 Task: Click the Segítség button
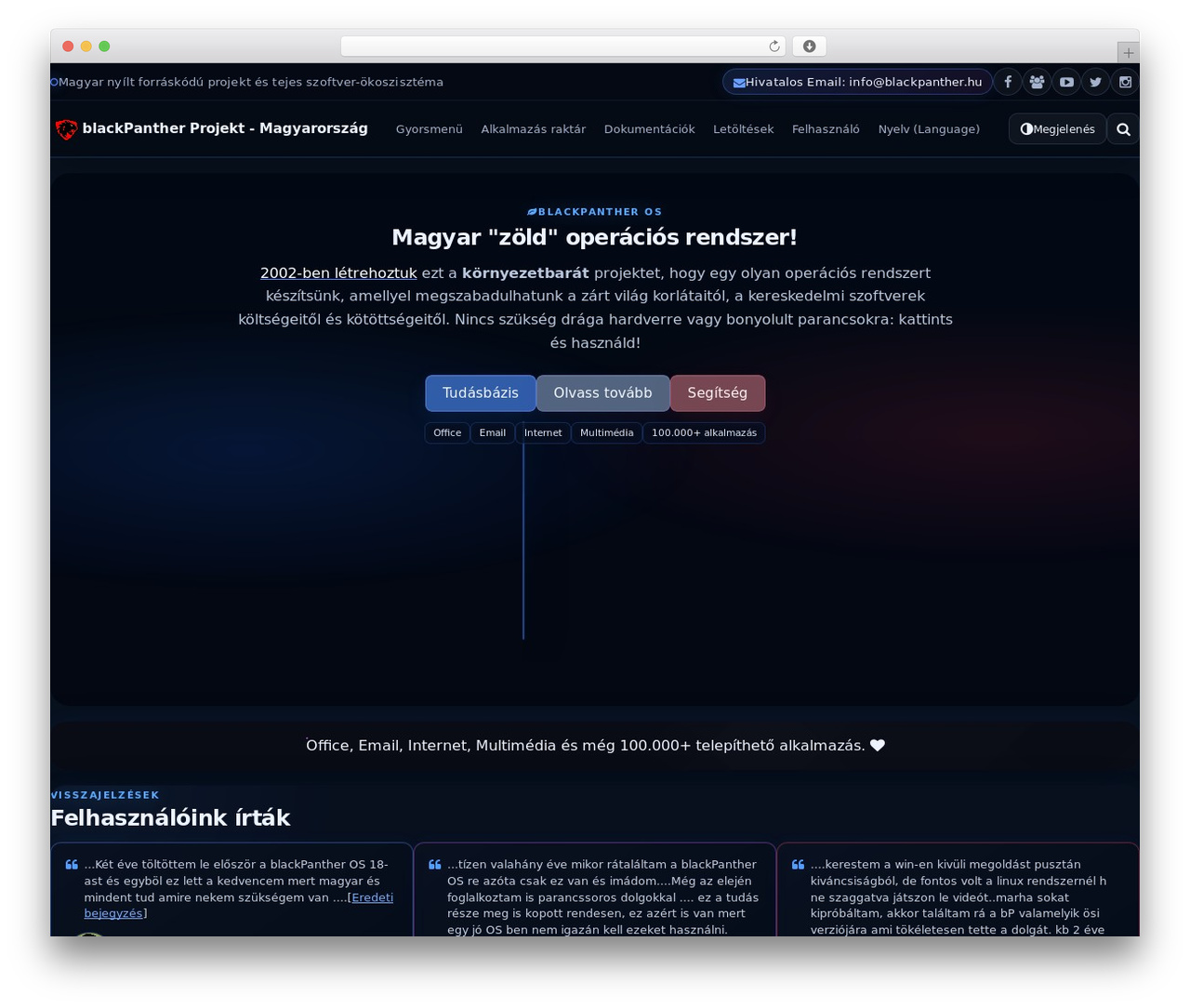pos(718,393)
